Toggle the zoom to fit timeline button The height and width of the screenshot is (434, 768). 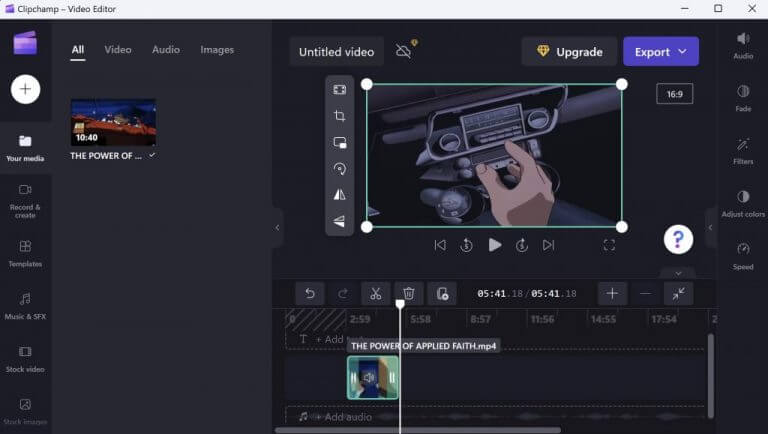pyautogui.click(x=678, y=293)
